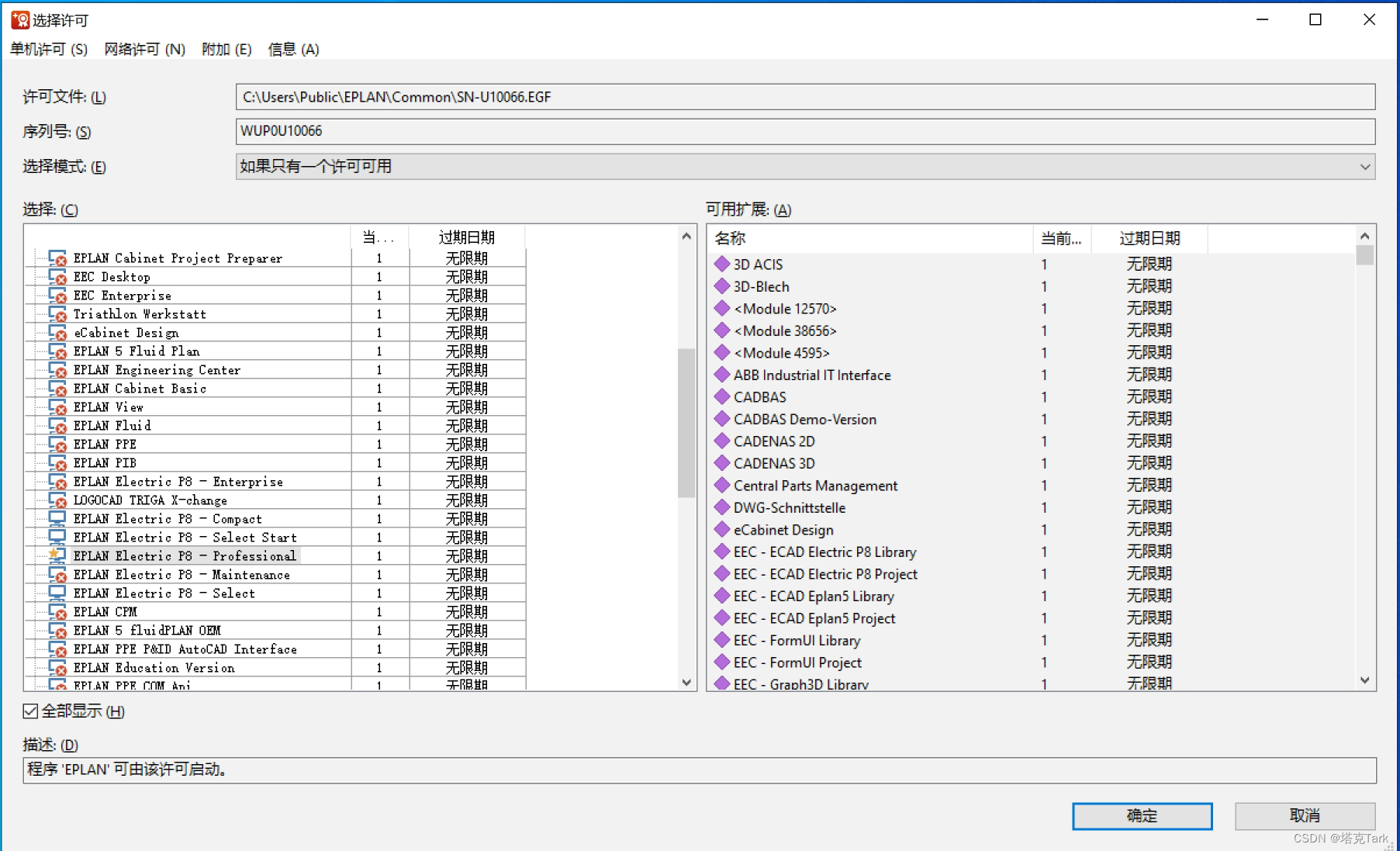Select the EPLAN Fluid row

point(275,426)
